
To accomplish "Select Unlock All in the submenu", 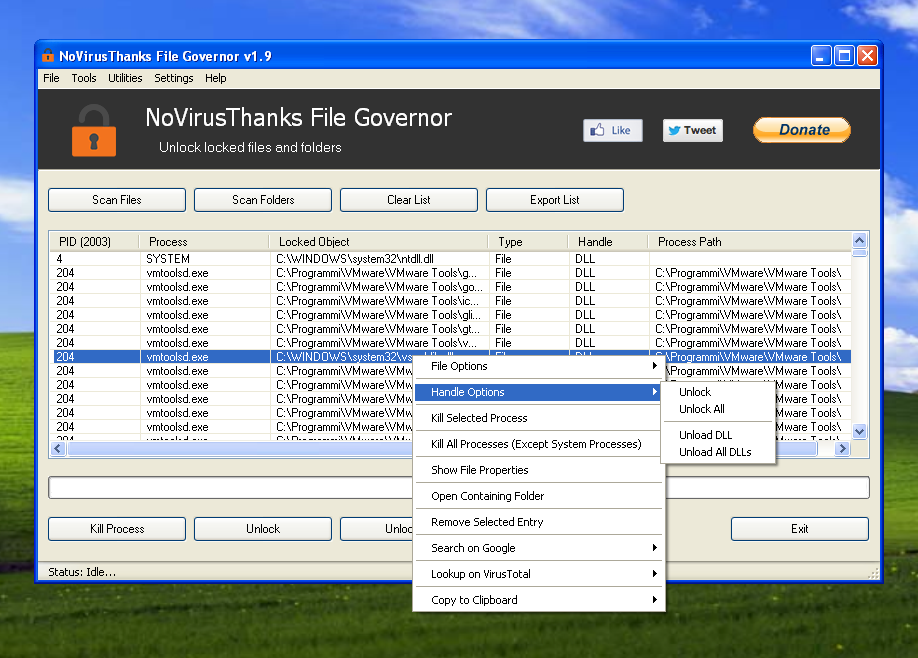I will coord(718,409).
